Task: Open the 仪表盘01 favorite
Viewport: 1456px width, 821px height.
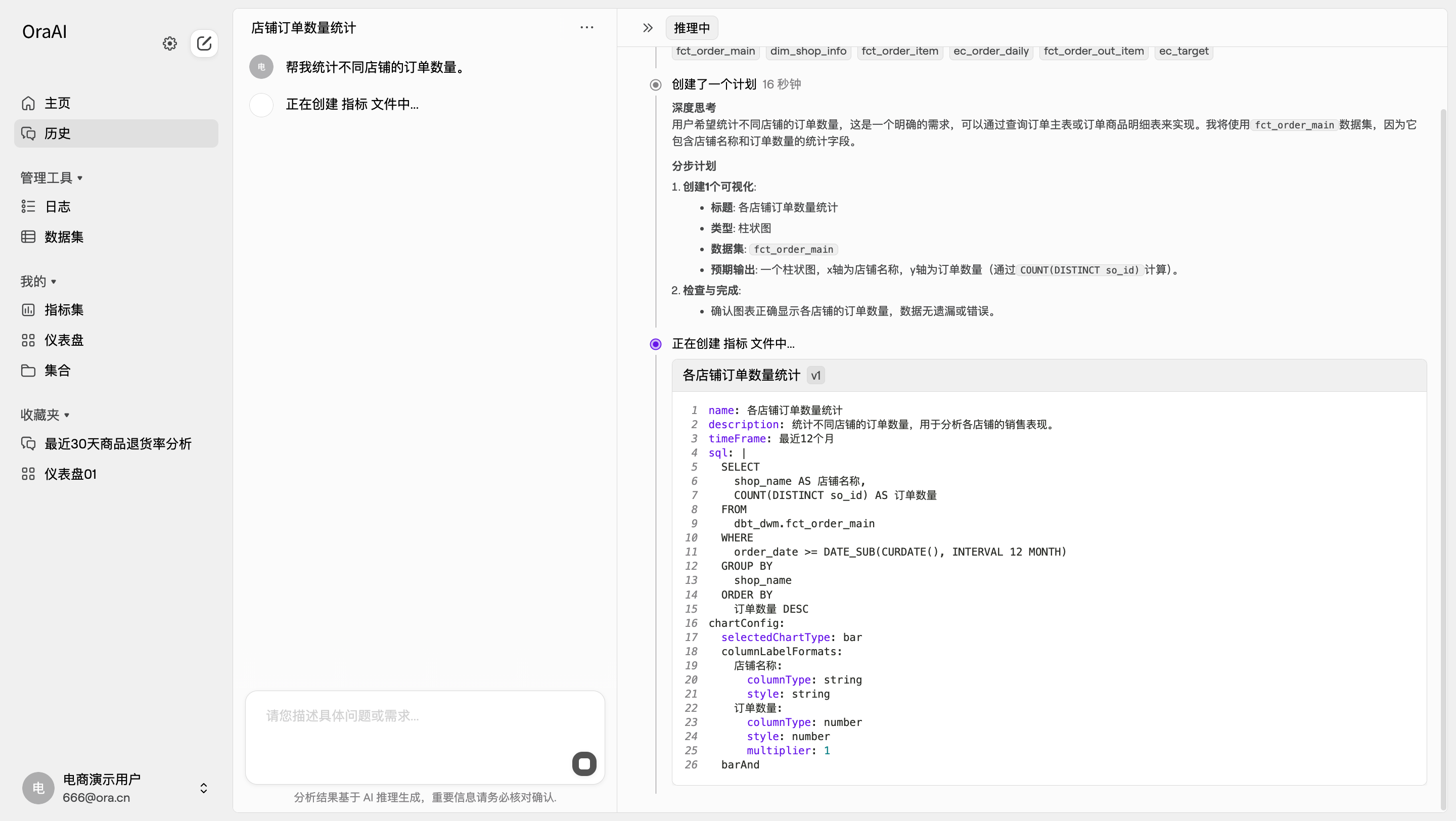Action: [71, 474]
